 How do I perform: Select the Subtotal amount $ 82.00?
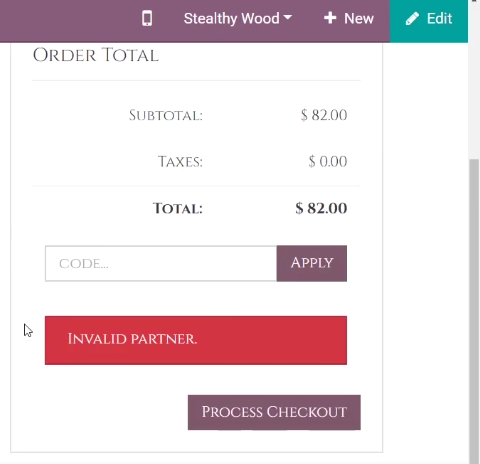point(324,115)
